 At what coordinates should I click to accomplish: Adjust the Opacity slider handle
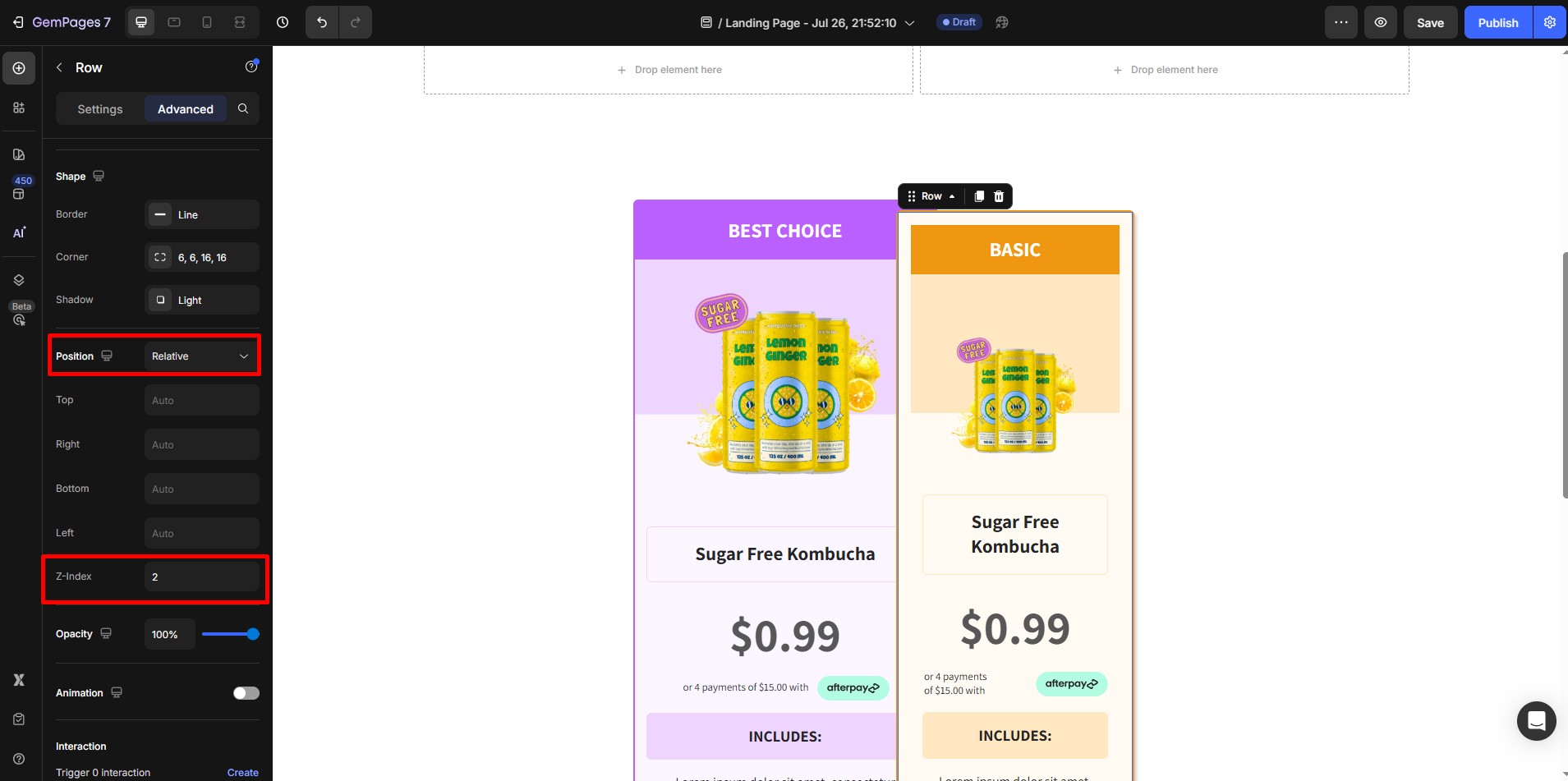click(253, 634)
